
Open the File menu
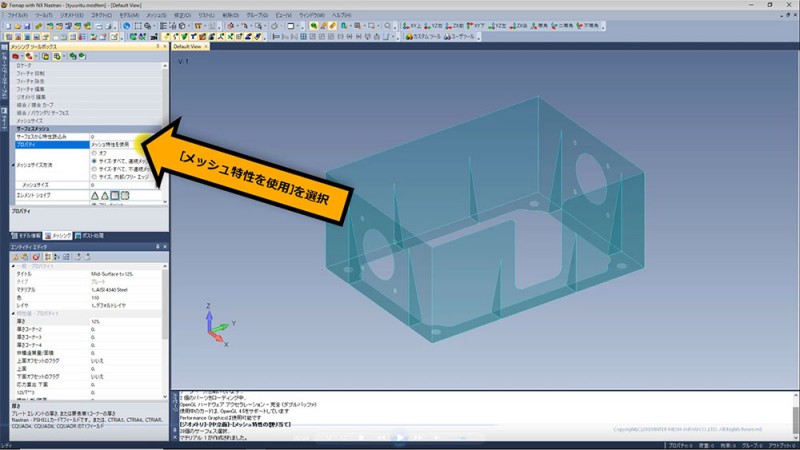click(x=17, y=15)
